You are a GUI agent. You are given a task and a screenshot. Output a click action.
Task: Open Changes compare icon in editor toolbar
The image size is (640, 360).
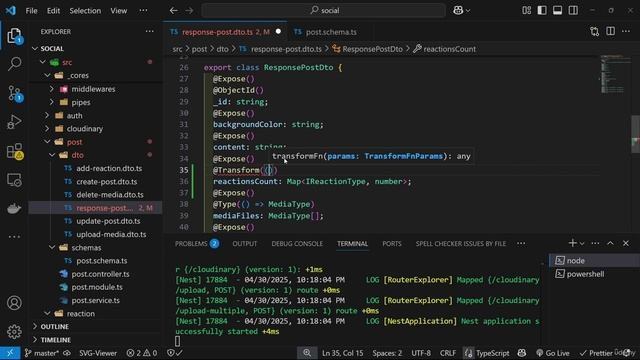[x=595, y=31]
